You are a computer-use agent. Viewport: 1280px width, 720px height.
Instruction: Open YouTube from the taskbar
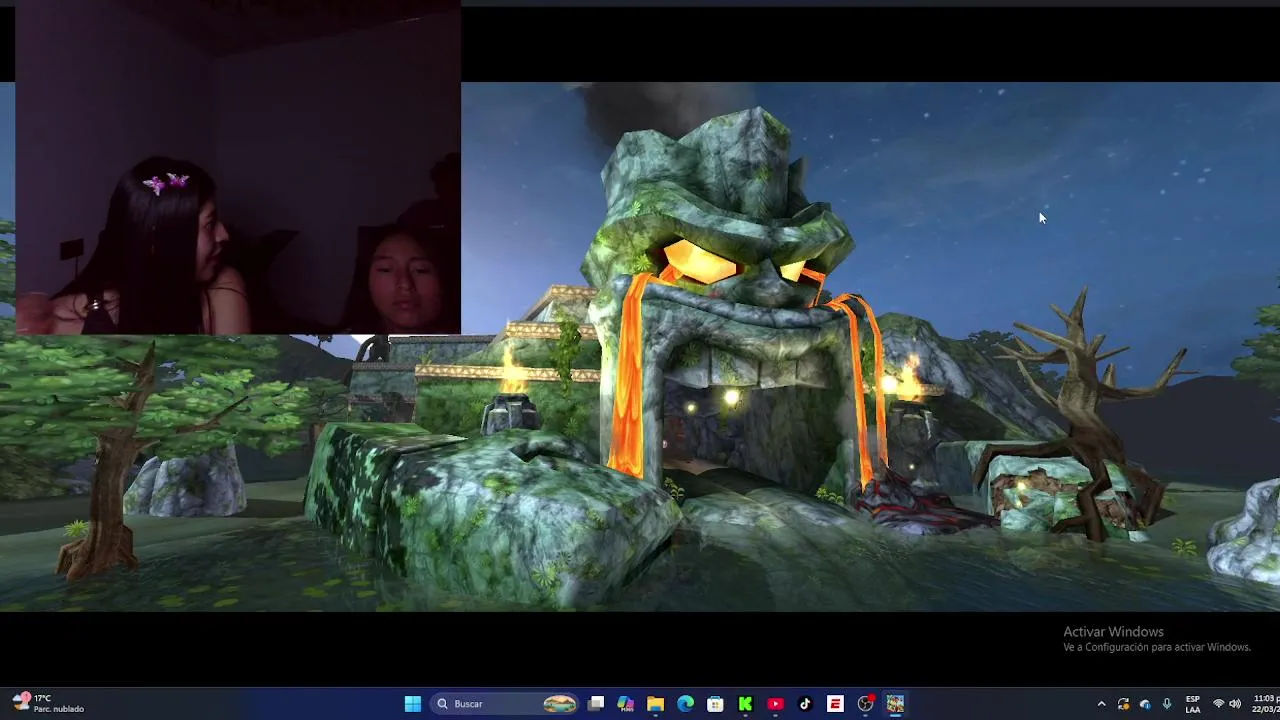(x=775, y=704)
